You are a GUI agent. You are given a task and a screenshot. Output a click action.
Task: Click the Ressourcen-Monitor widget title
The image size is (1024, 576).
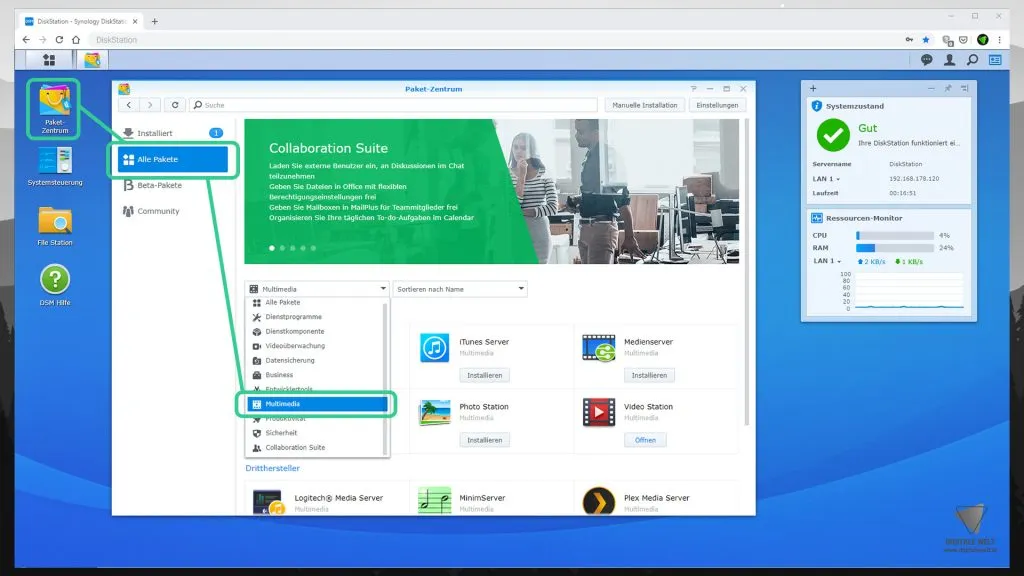863,219
